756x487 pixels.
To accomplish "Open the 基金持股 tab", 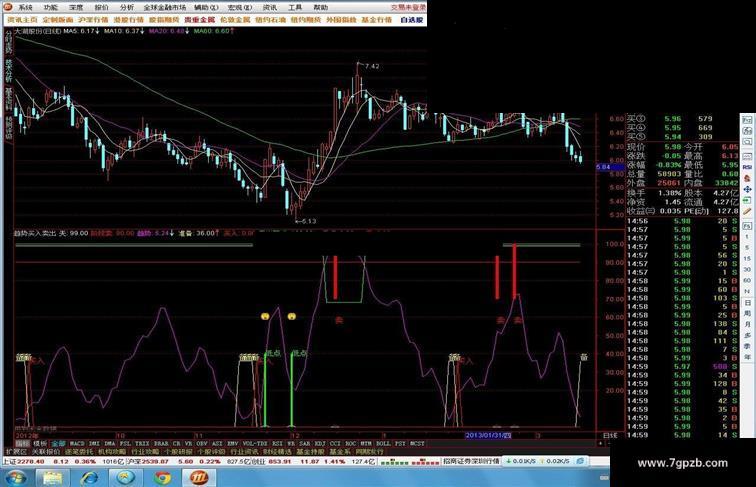I will click(x=310, y=452).
